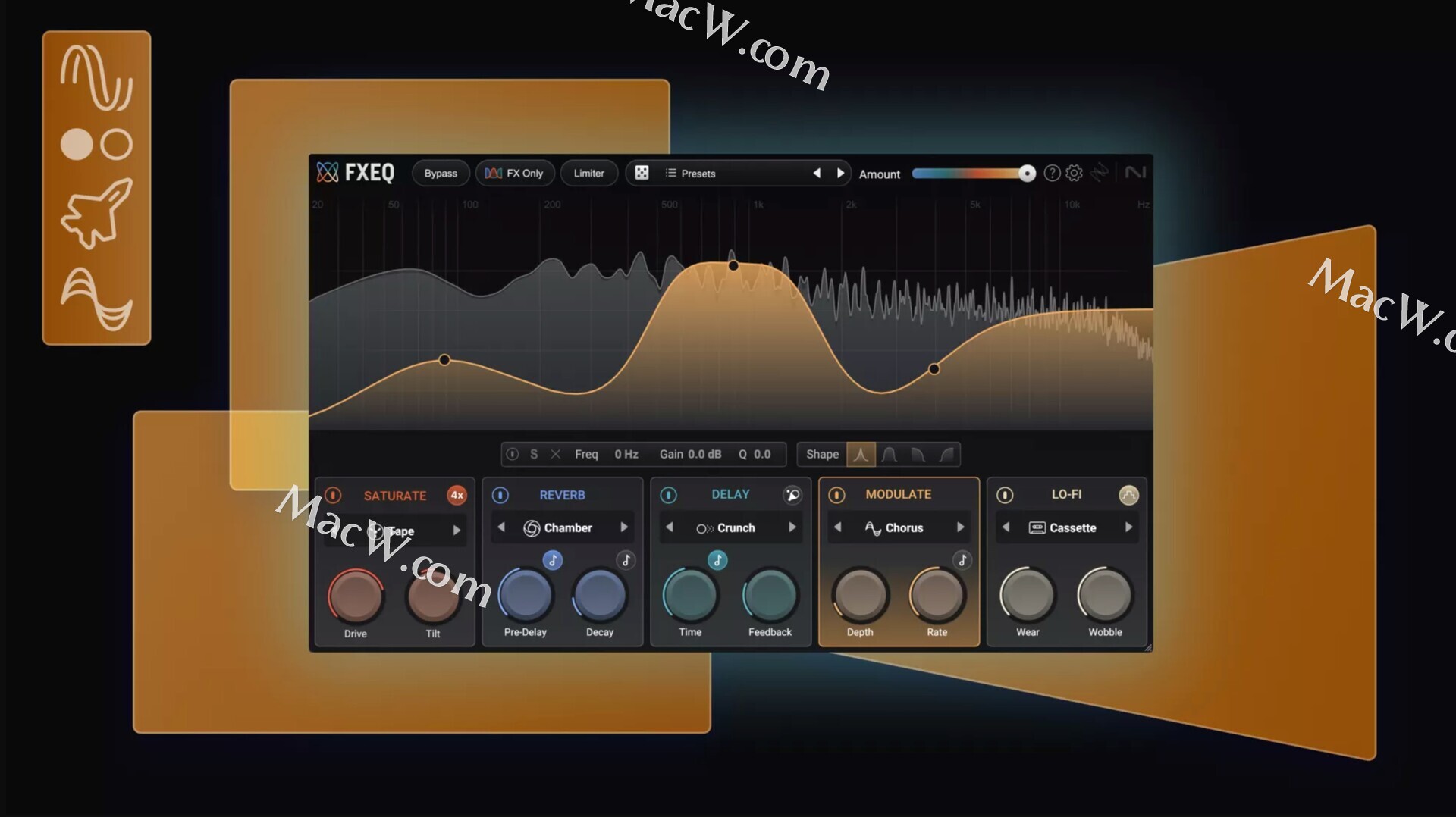1456x817 pixels.
Task: Next lo-fi type arrow after Cassette
Action: (x=1128, y=527)
